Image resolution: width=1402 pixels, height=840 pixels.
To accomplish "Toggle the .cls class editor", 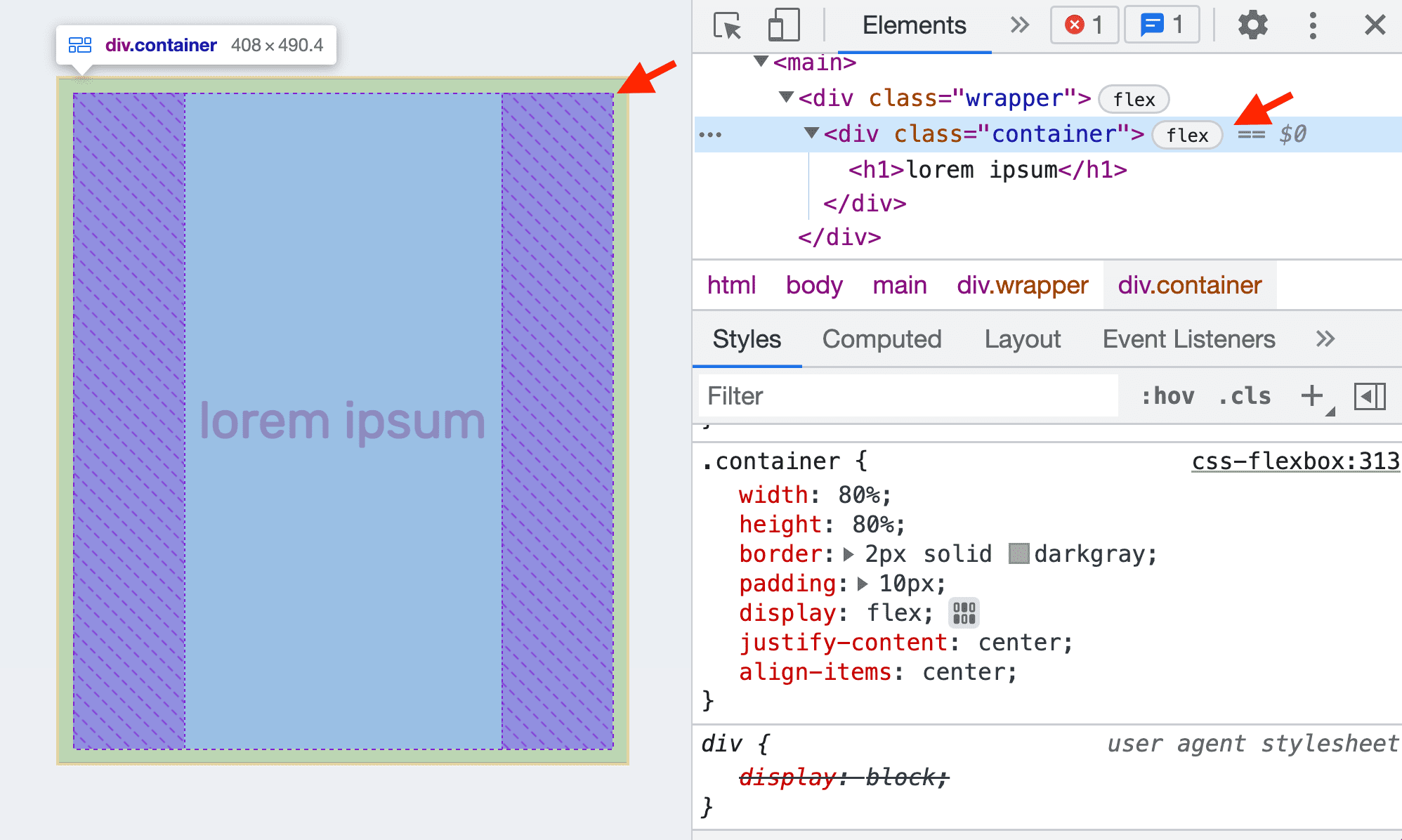I will (x=1246, y=397).
